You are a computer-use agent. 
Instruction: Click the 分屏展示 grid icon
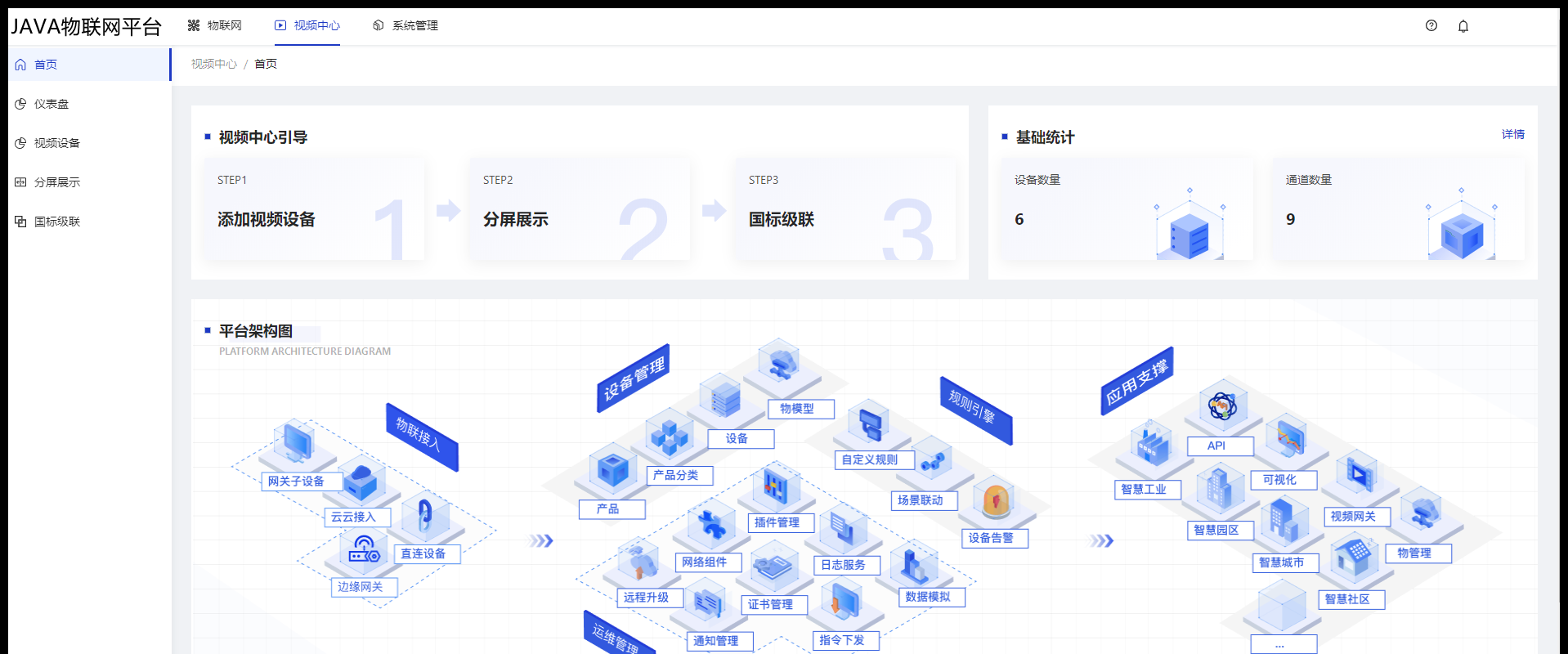(20, 182)
